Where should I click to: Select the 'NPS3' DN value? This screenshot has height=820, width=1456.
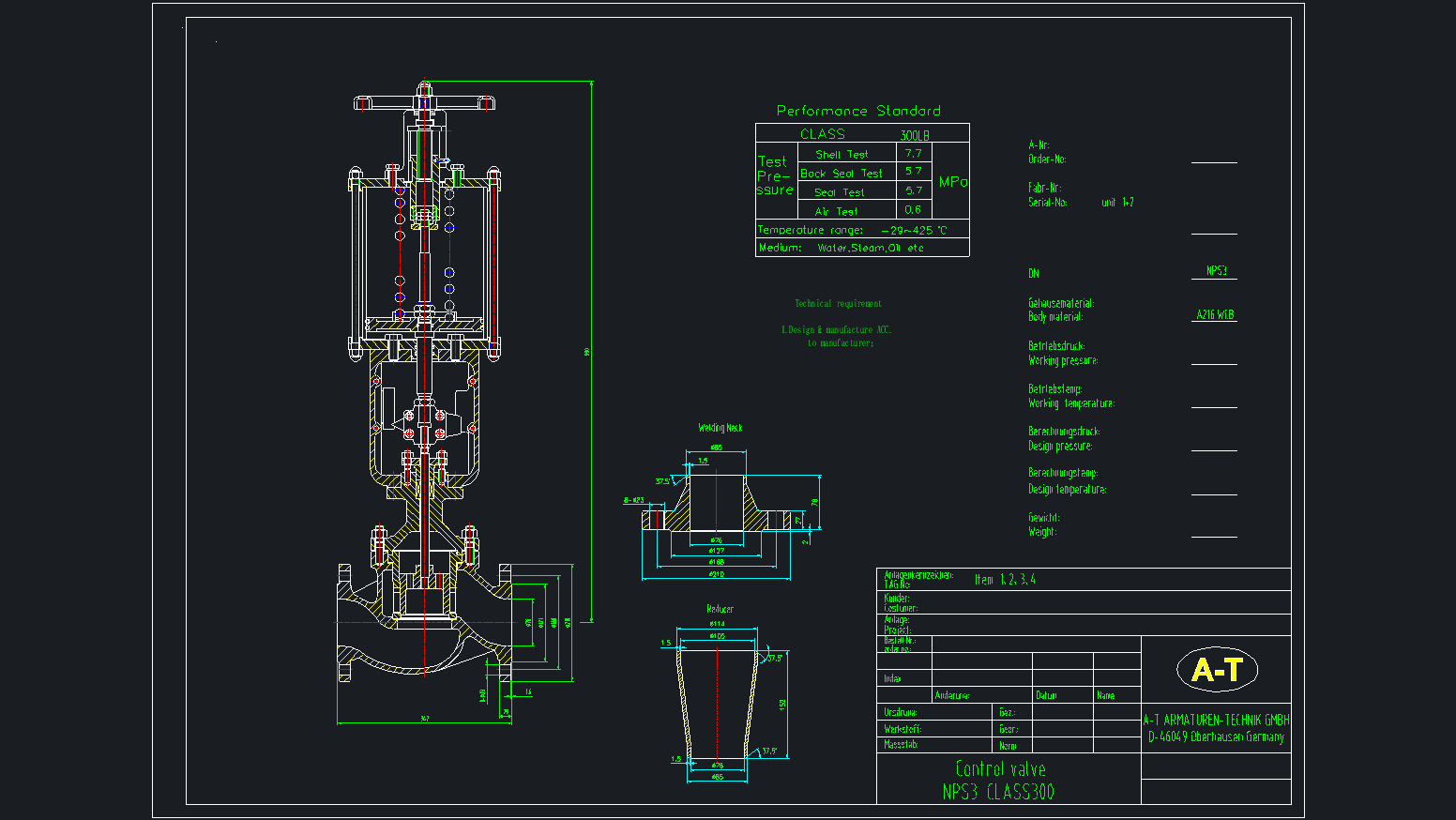(1217, 271)
